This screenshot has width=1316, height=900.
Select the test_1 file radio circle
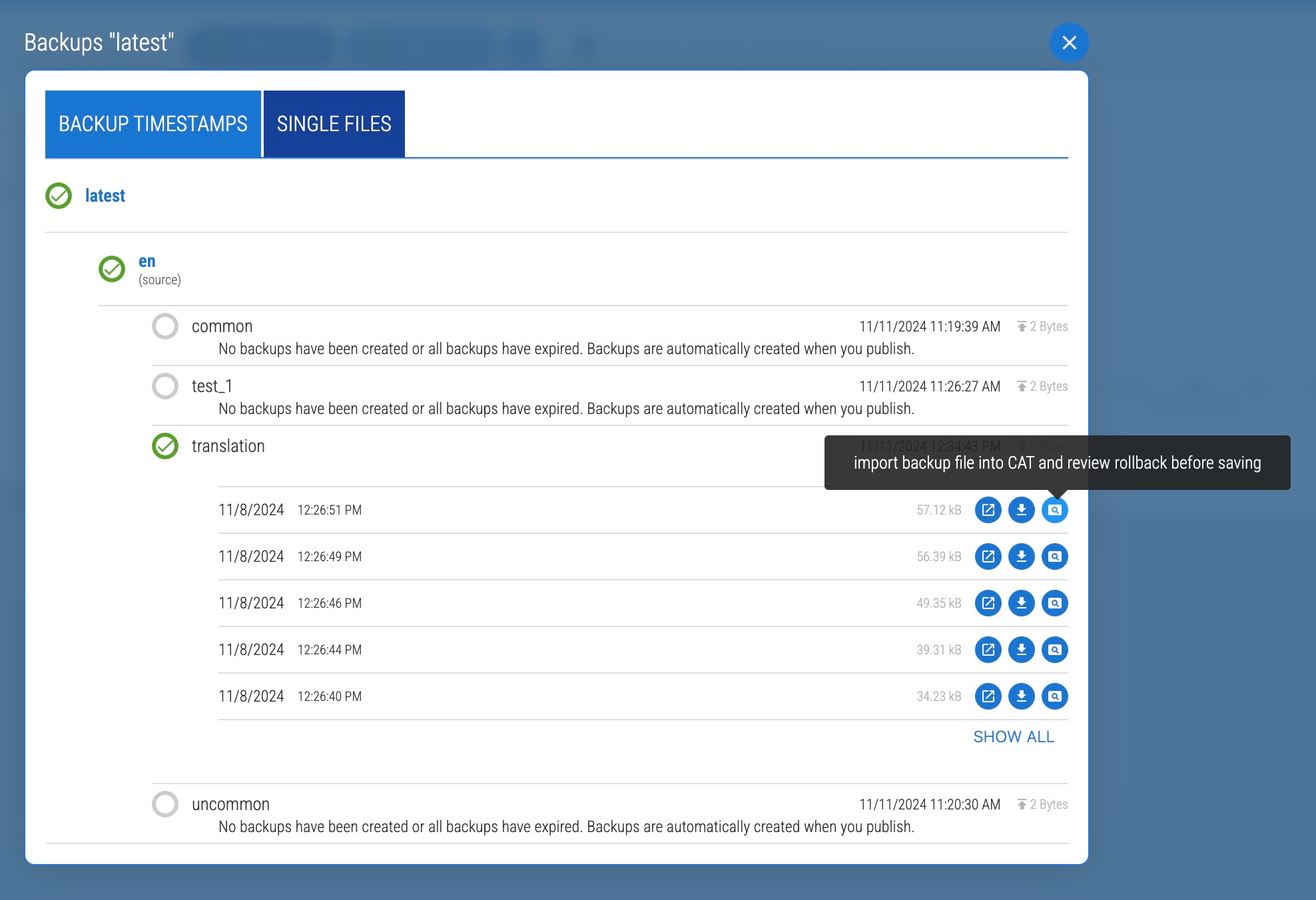(164, 386)
